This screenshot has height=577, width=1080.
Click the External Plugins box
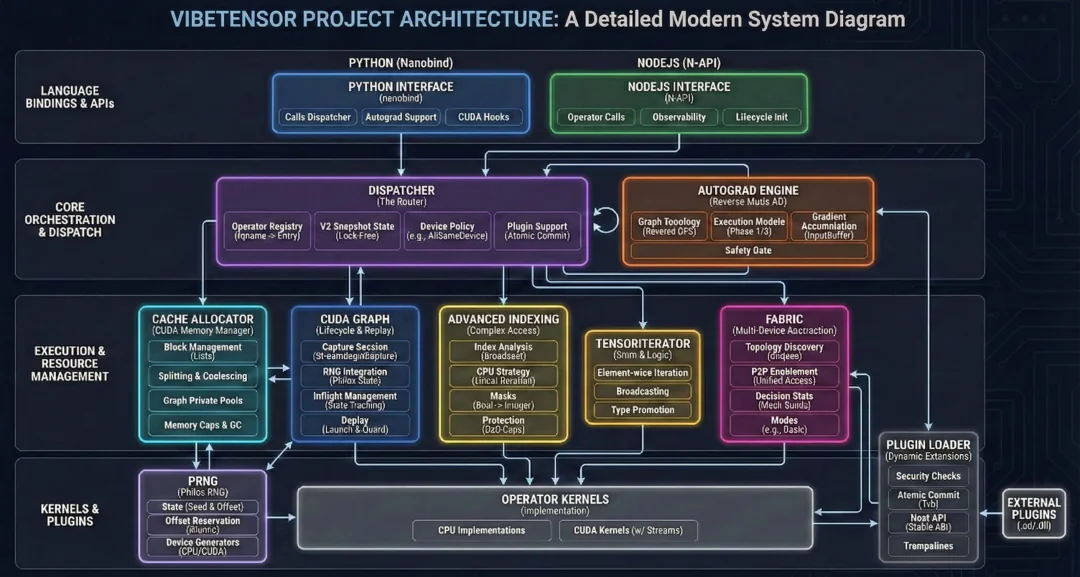(x=1034, y=514)
